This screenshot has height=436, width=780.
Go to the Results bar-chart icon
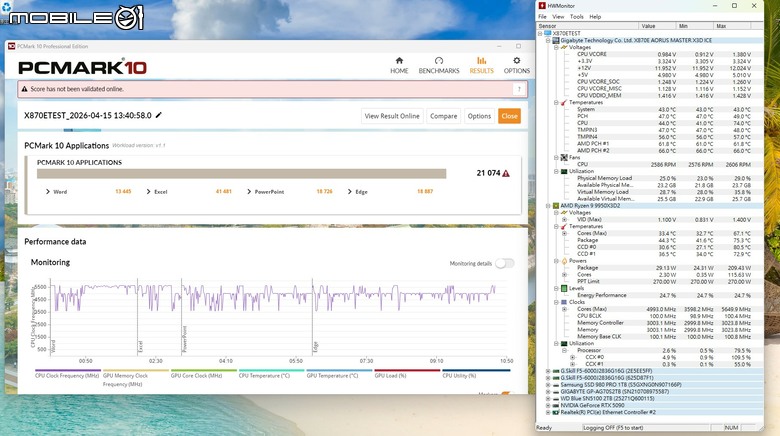point(482,60)
